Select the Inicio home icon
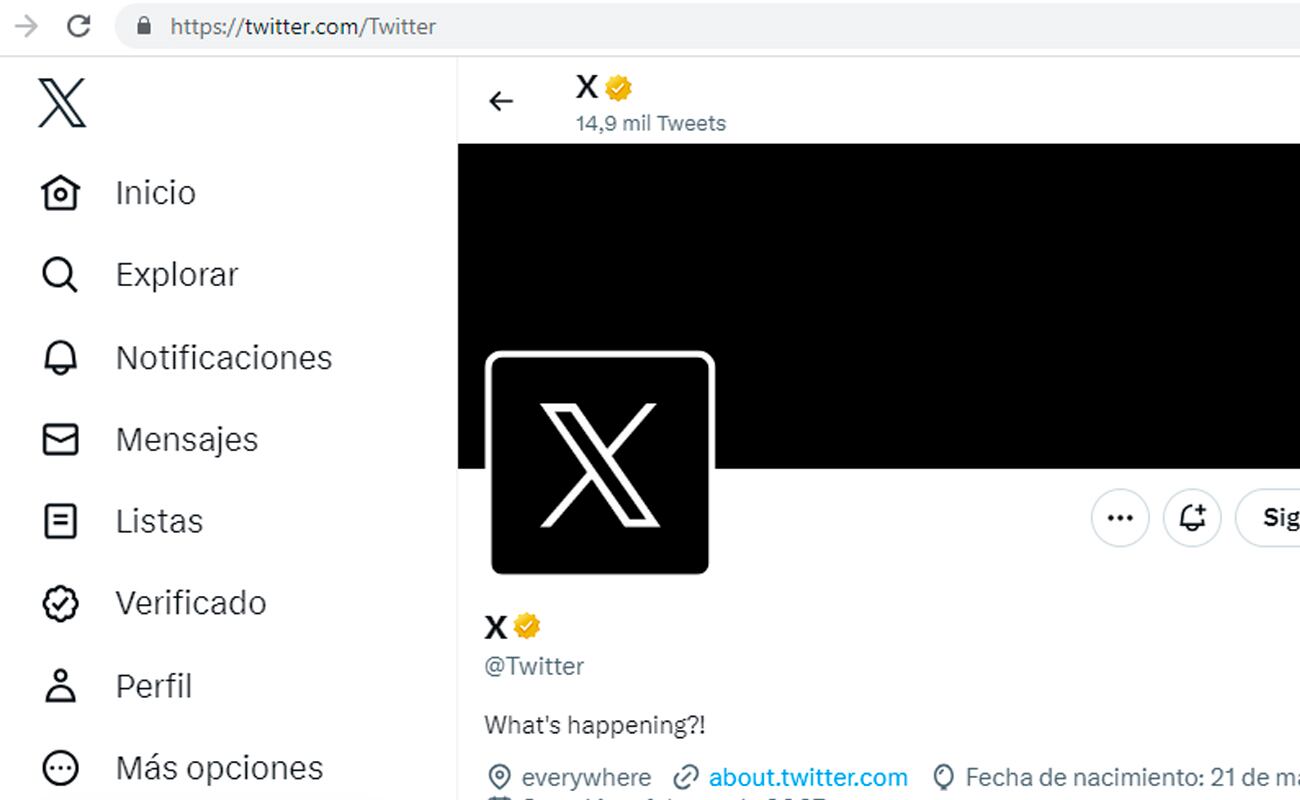Image resolution: width=1300 pixels, height=800 pixels. (x=60, y=192)
